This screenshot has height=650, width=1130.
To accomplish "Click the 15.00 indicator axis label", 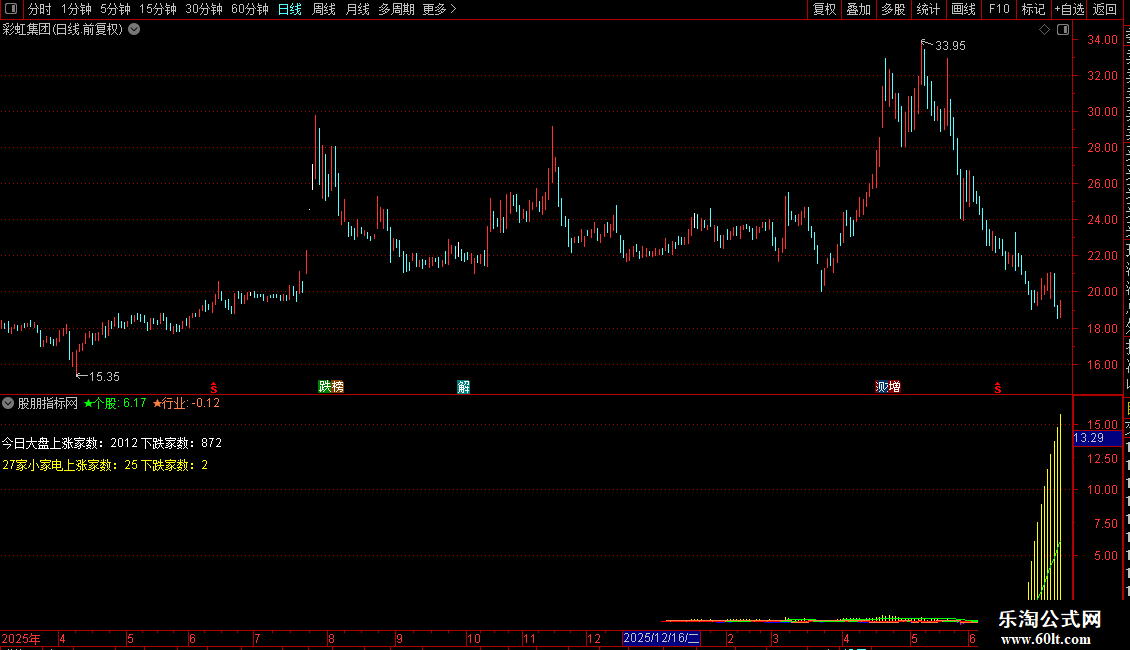I will pyautogui.click(x=1103, y=424).
